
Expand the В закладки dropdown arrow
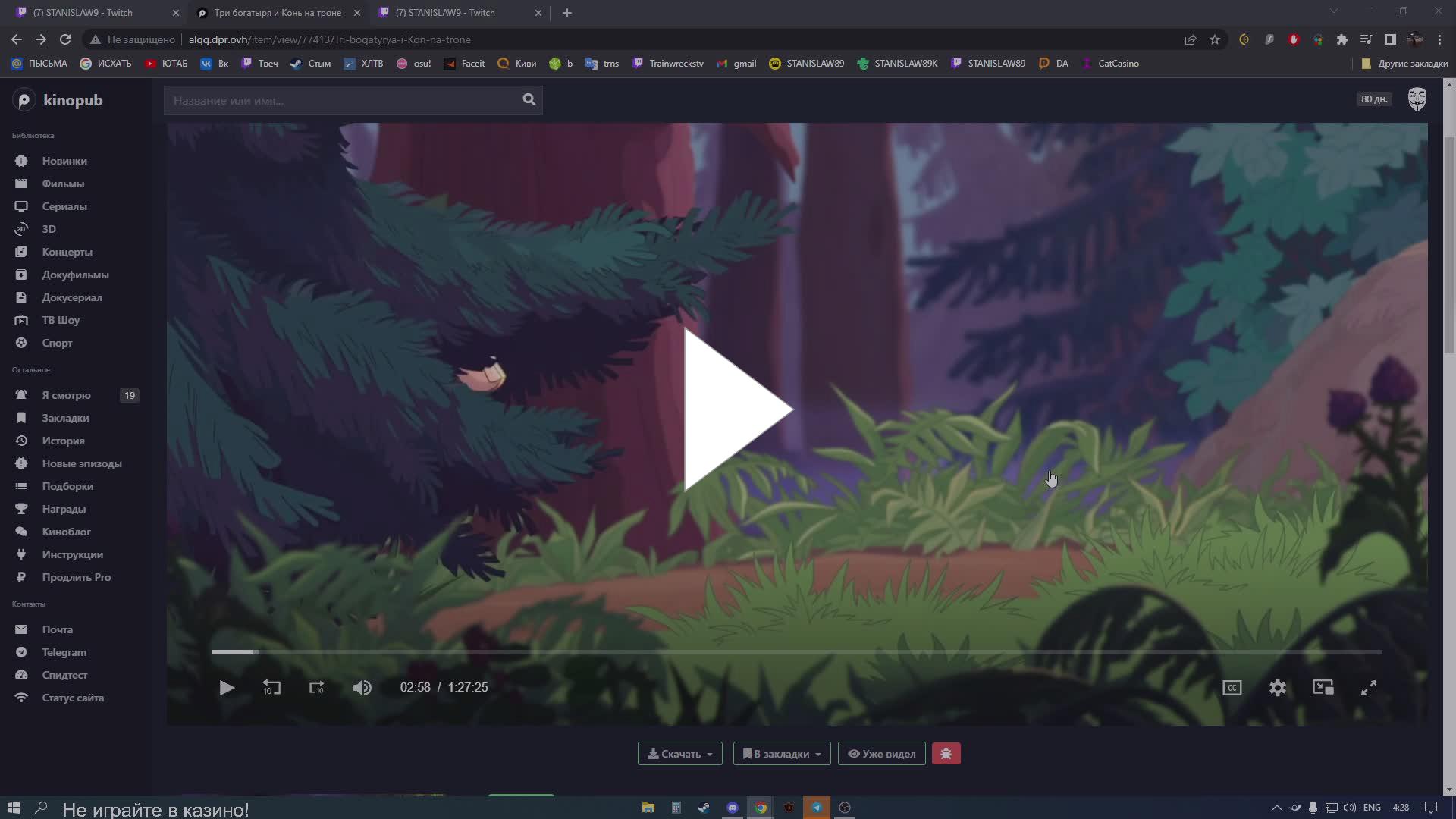(817, 754)
